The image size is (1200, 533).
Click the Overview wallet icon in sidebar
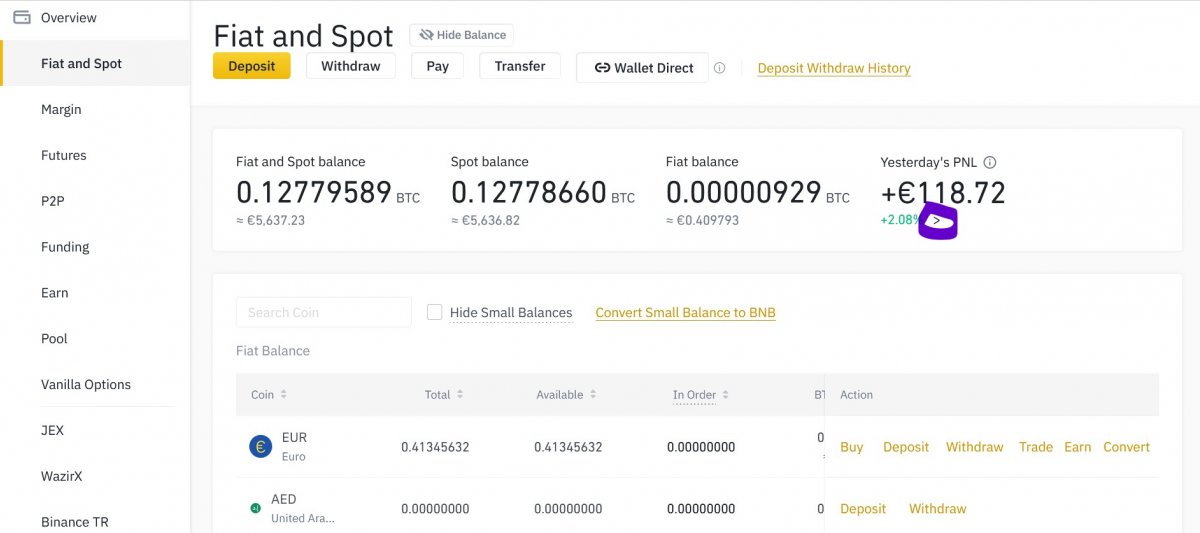(x=21, y=17)
